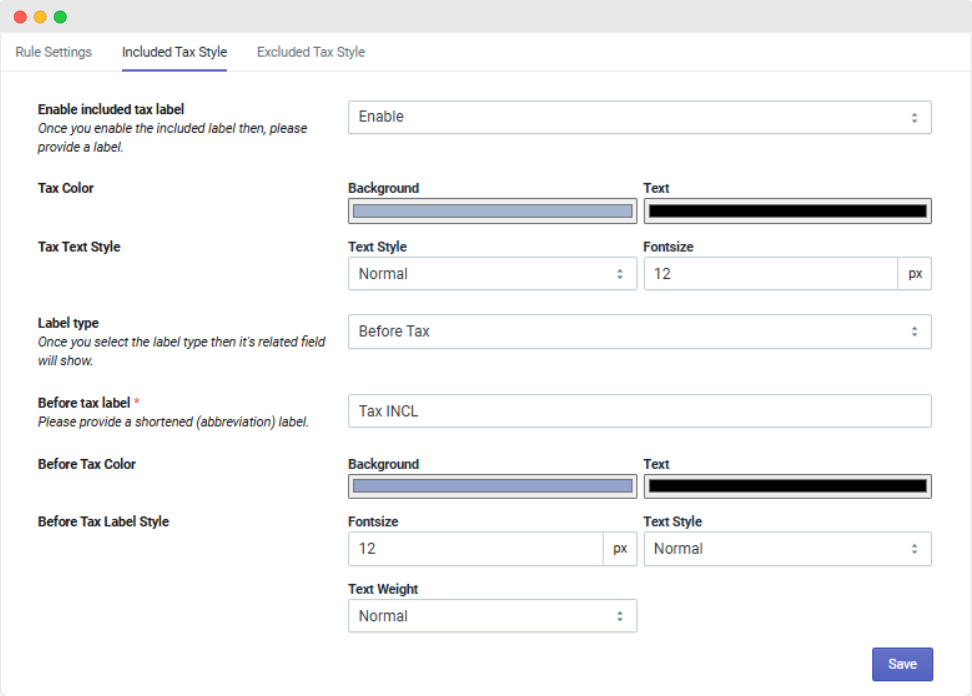Click the Before tax label text field
This screenshot has width=972, height=696.
(639, 411)
